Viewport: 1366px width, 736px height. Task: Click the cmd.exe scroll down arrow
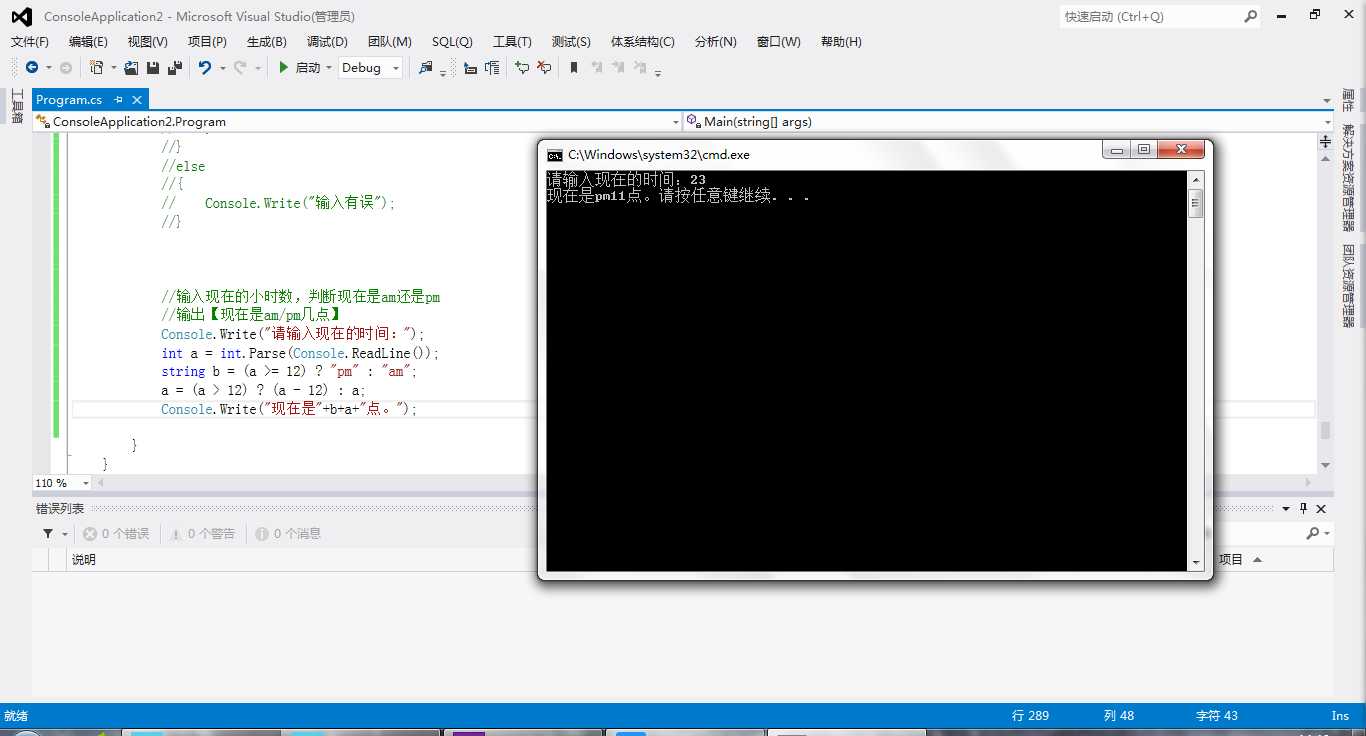pos(1195,563)
